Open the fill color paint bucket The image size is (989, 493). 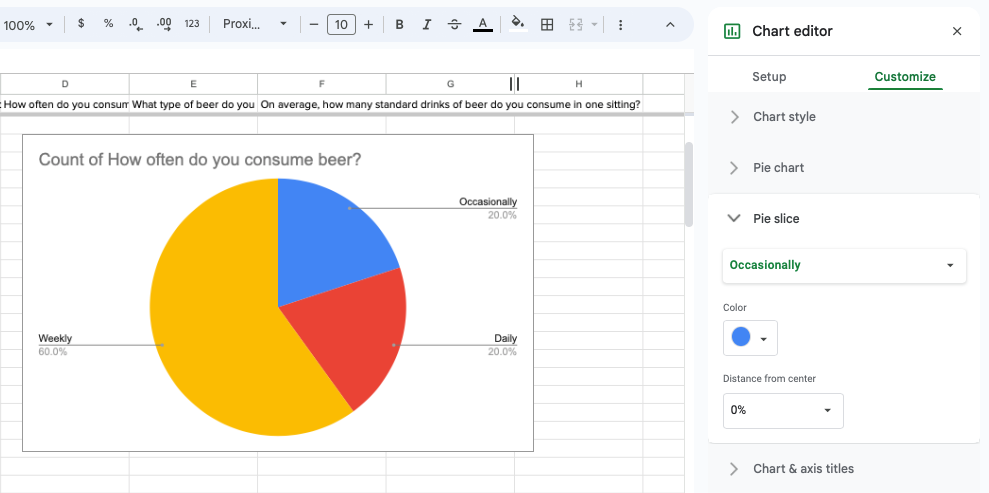[x=517, y=24]
